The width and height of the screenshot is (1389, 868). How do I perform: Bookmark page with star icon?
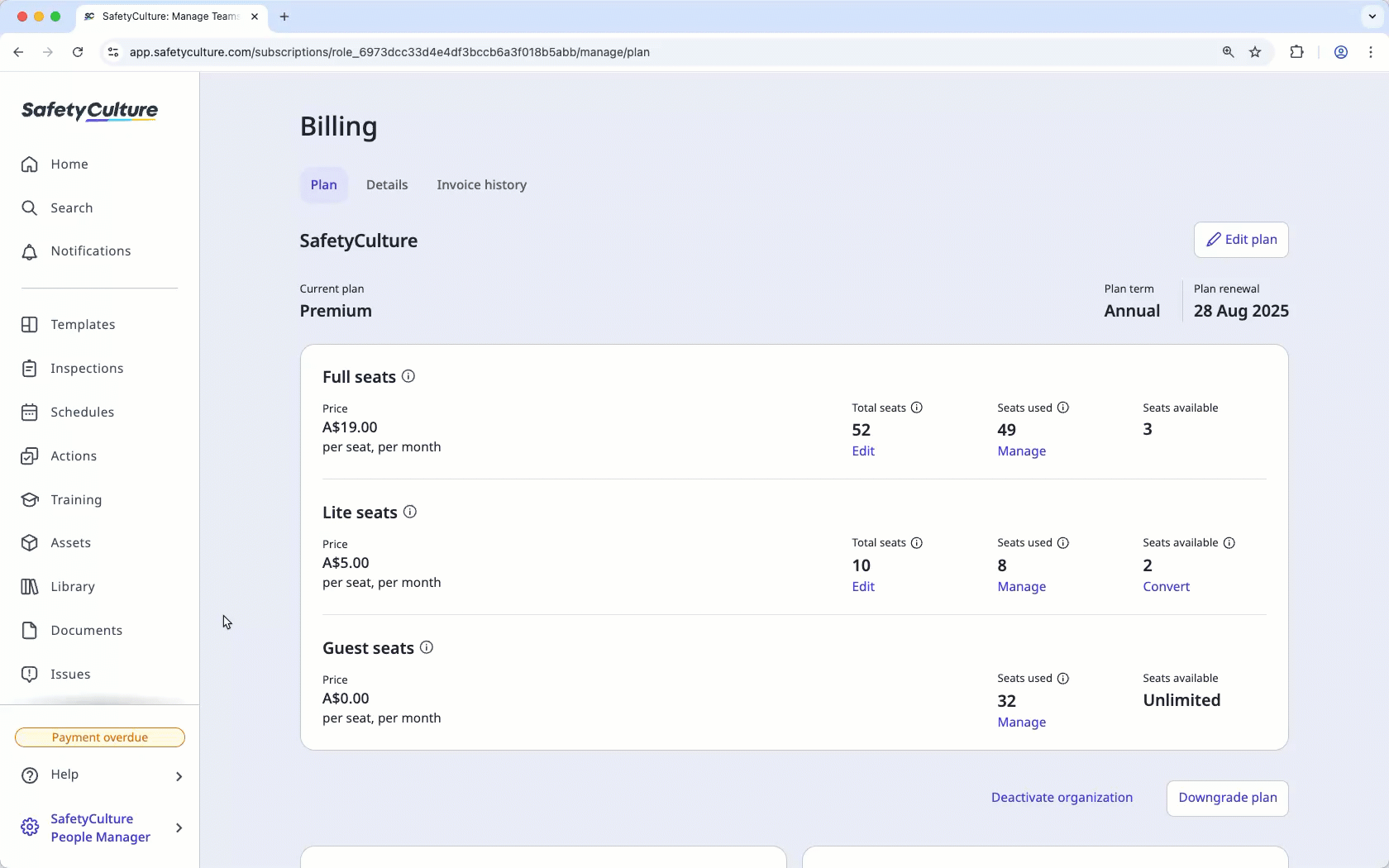(1256, 52)
